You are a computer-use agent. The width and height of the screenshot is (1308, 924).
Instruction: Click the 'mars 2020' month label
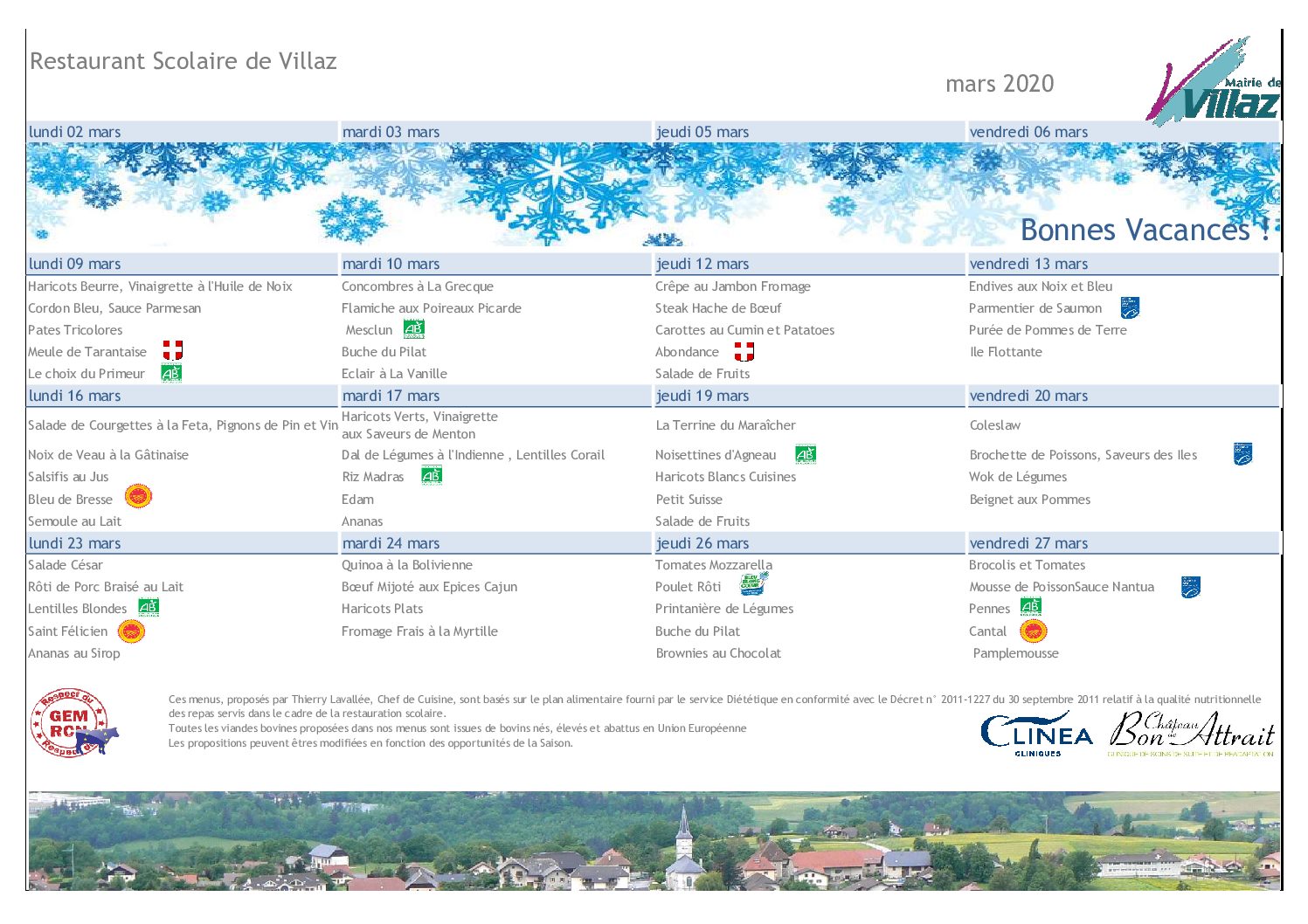[x=1000, y=84]
